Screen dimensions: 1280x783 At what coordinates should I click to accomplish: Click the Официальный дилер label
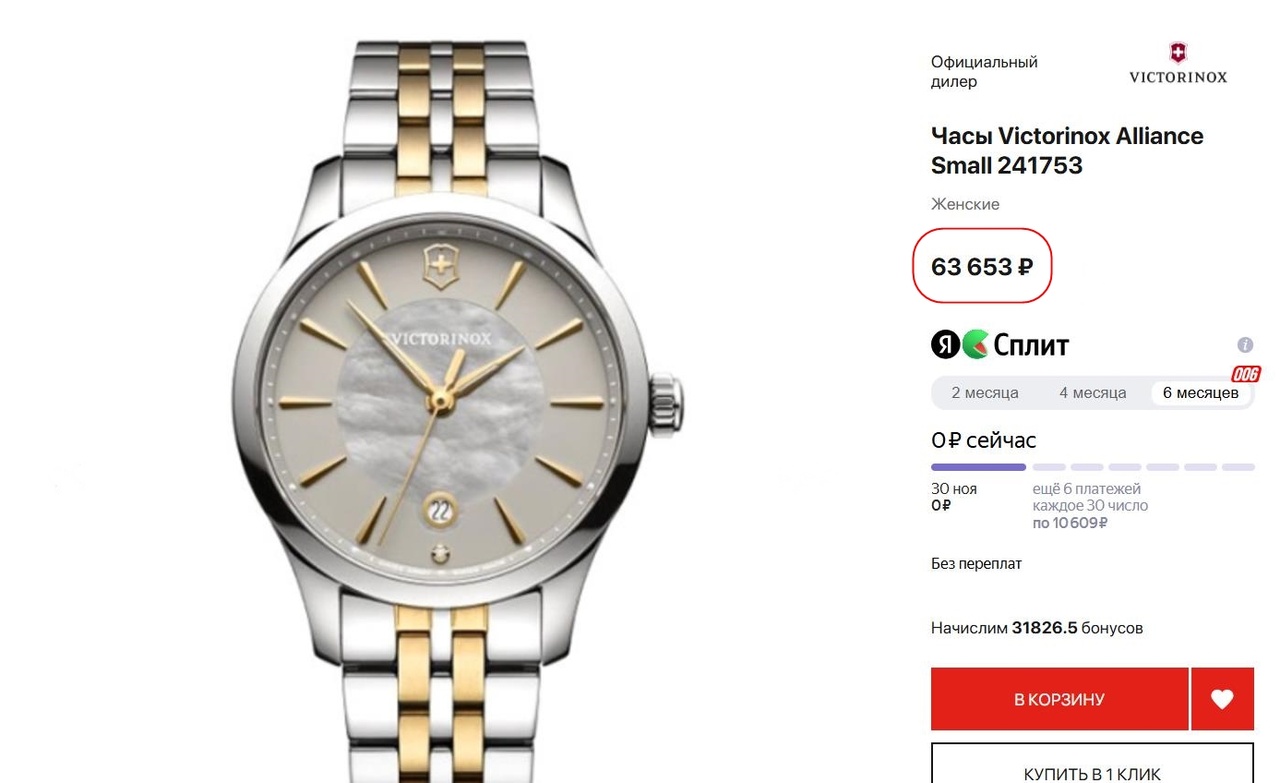(x=984, y=71)
